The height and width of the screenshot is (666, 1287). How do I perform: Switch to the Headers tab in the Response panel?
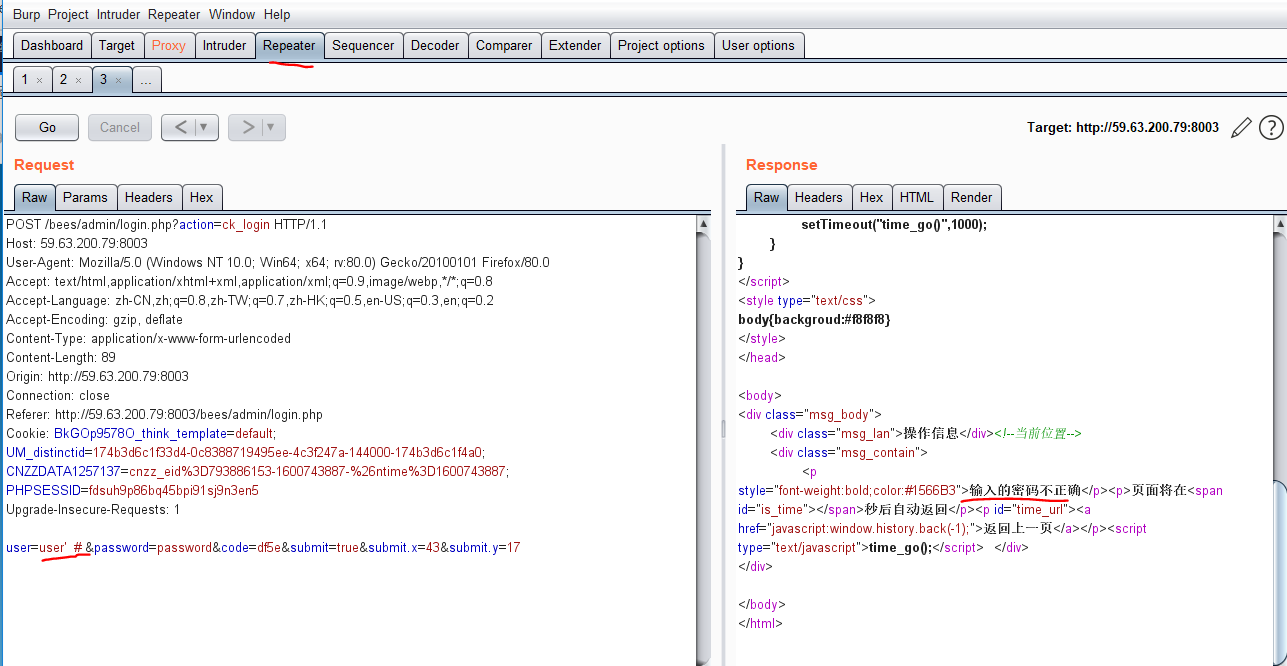(819, 197)
